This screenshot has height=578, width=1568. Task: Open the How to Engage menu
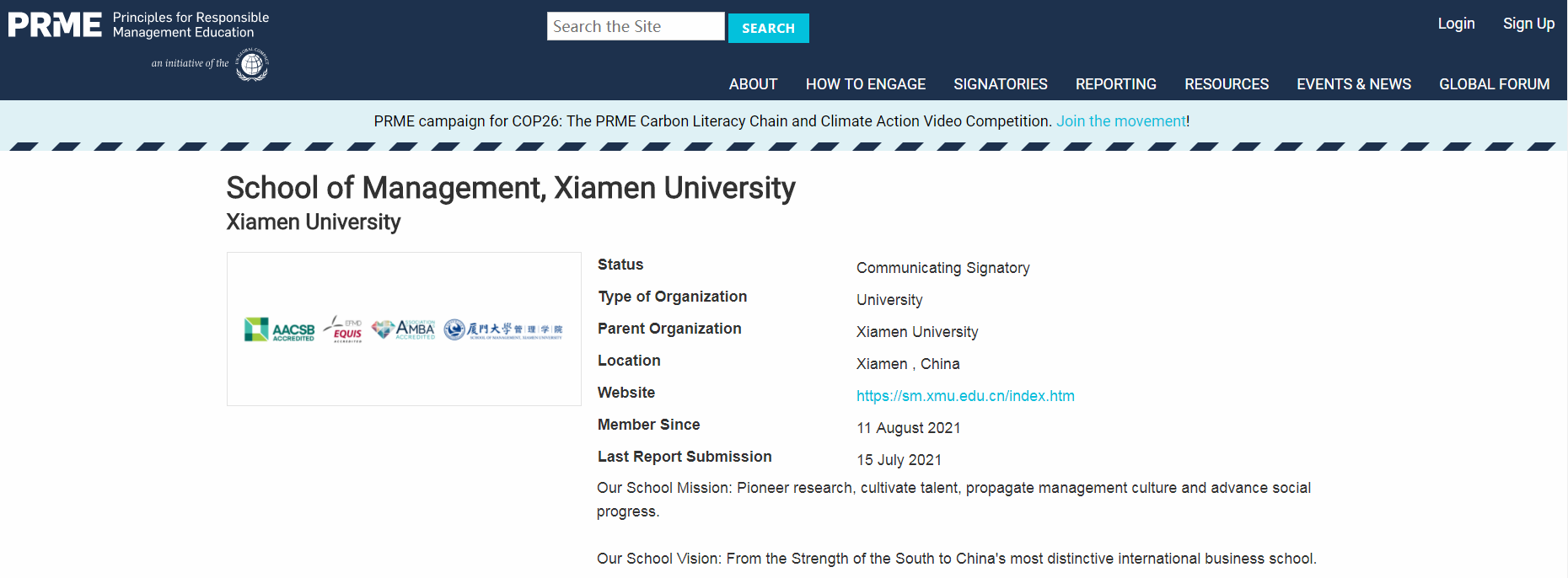(x=865, y=84)
